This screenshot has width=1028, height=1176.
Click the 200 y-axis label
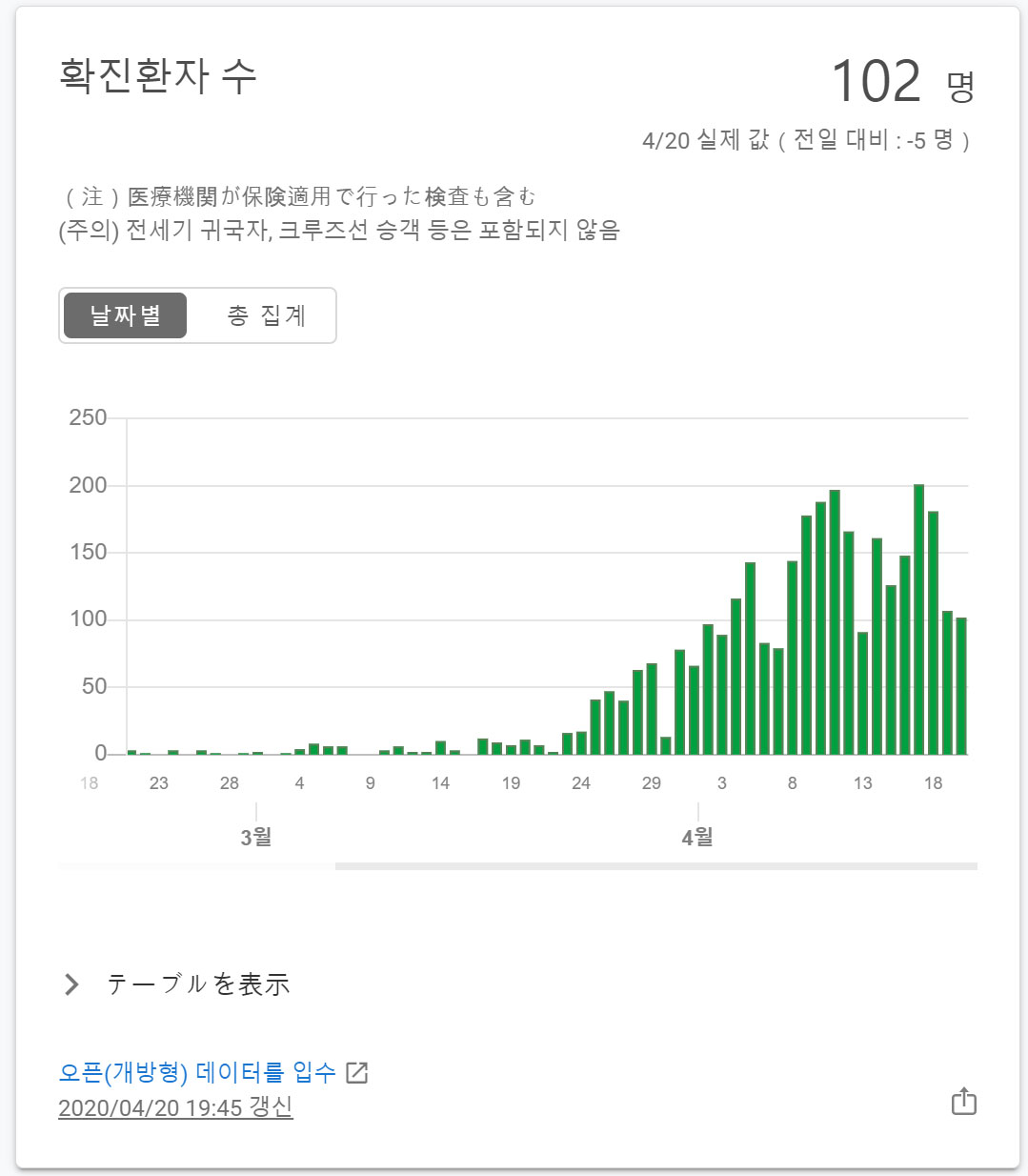tap(88, 485)
